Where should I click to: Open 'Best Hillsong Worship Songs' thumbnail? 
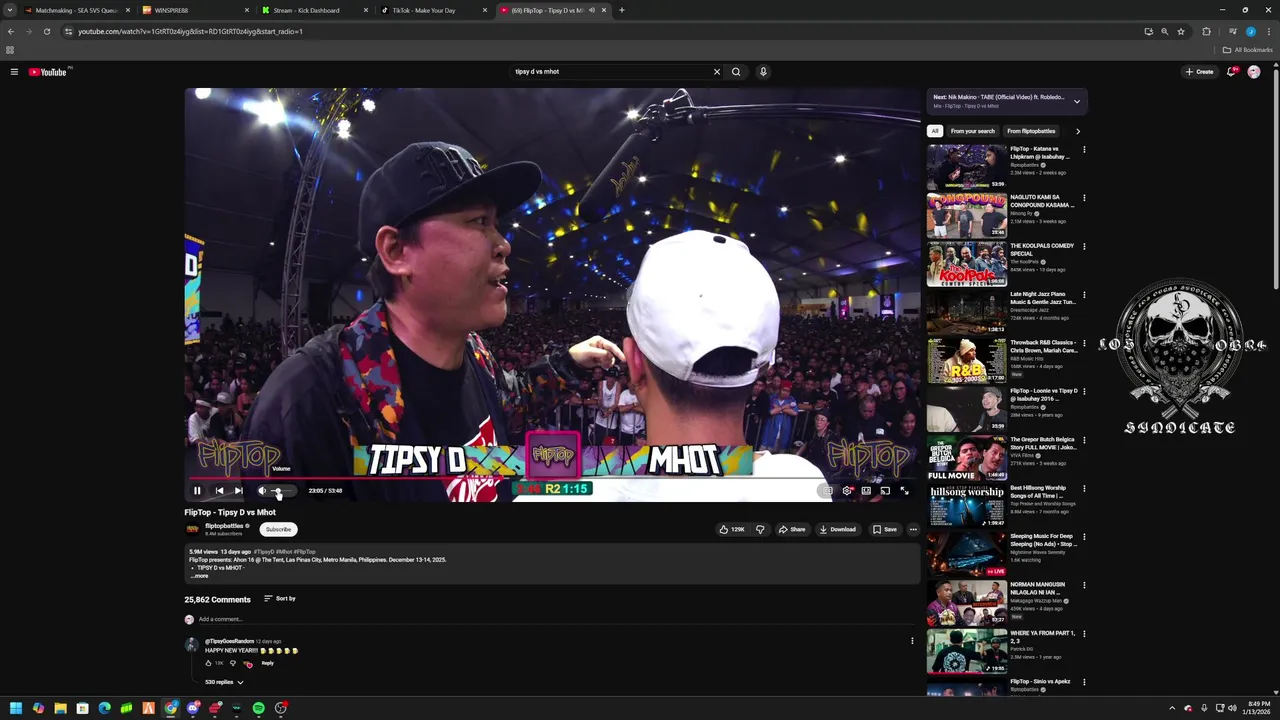click(967, 506)
